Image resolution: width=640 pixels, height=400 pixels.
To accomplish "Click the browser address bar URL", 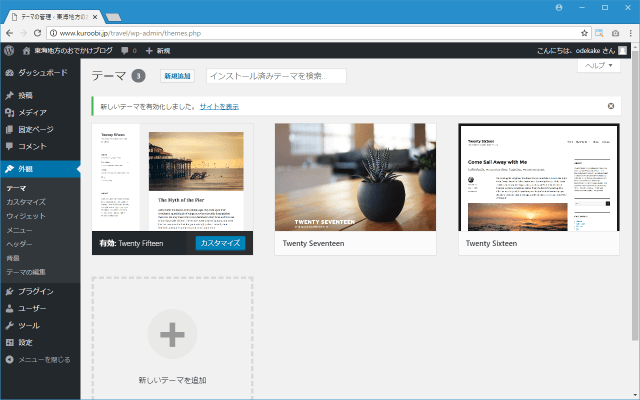I will coord(130,33).
